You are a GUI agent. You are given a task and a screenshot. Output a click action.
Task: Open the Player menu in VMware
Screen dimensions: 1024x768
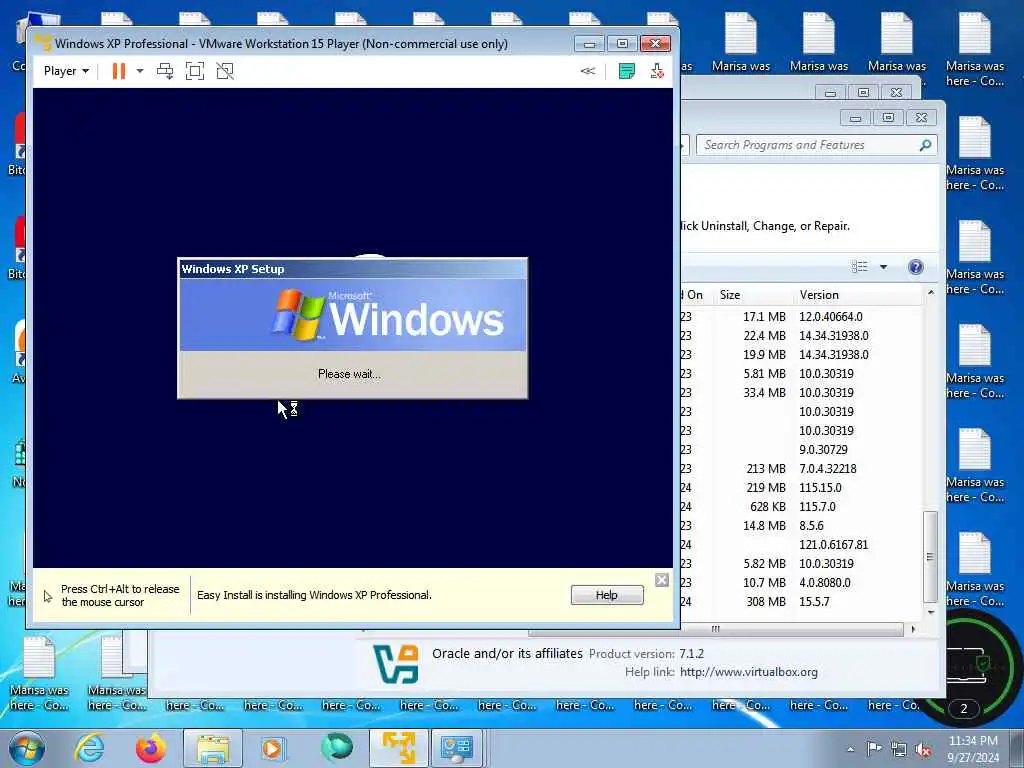point(66,71)
